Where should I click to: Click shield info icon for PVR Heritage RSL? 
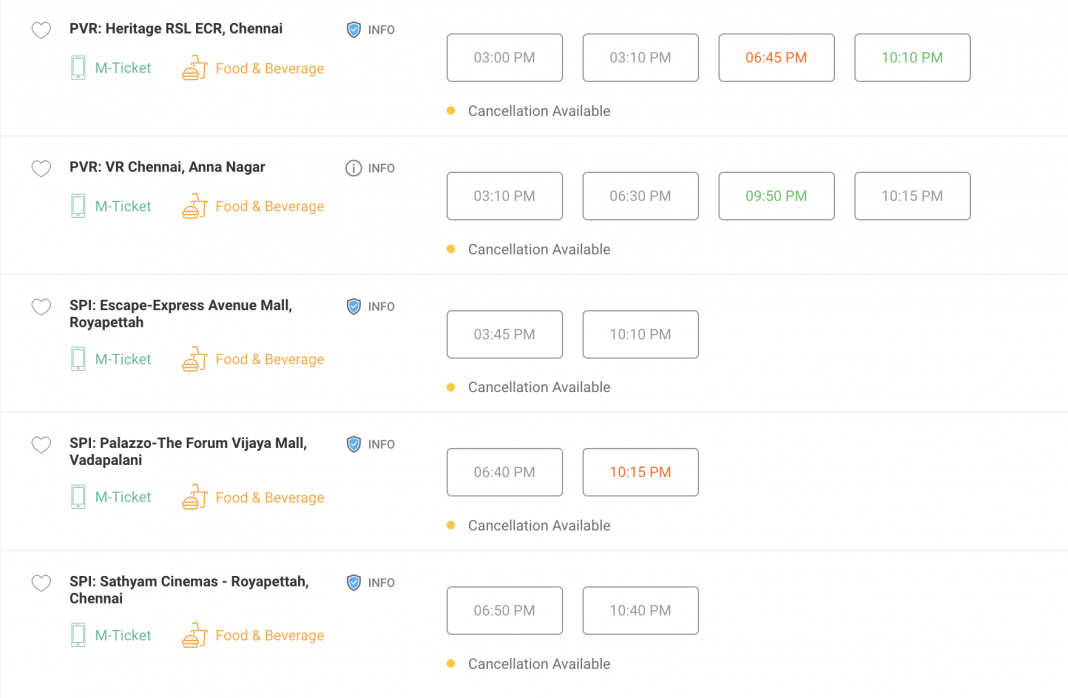click(x=353, y=30)
